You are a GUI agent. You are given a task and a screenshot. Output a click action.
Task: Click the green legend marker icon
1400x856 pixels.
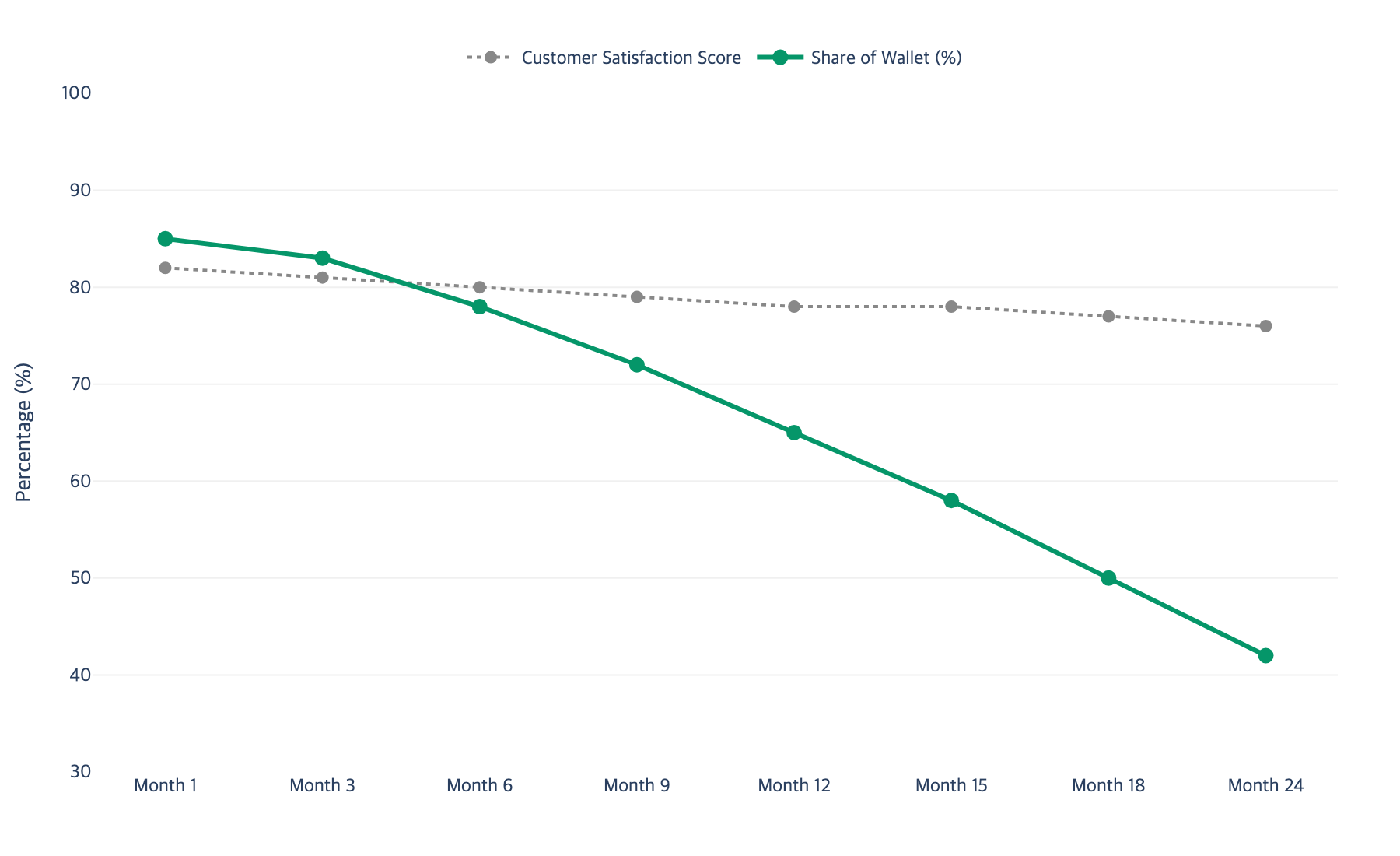click(x=780, y=58)
